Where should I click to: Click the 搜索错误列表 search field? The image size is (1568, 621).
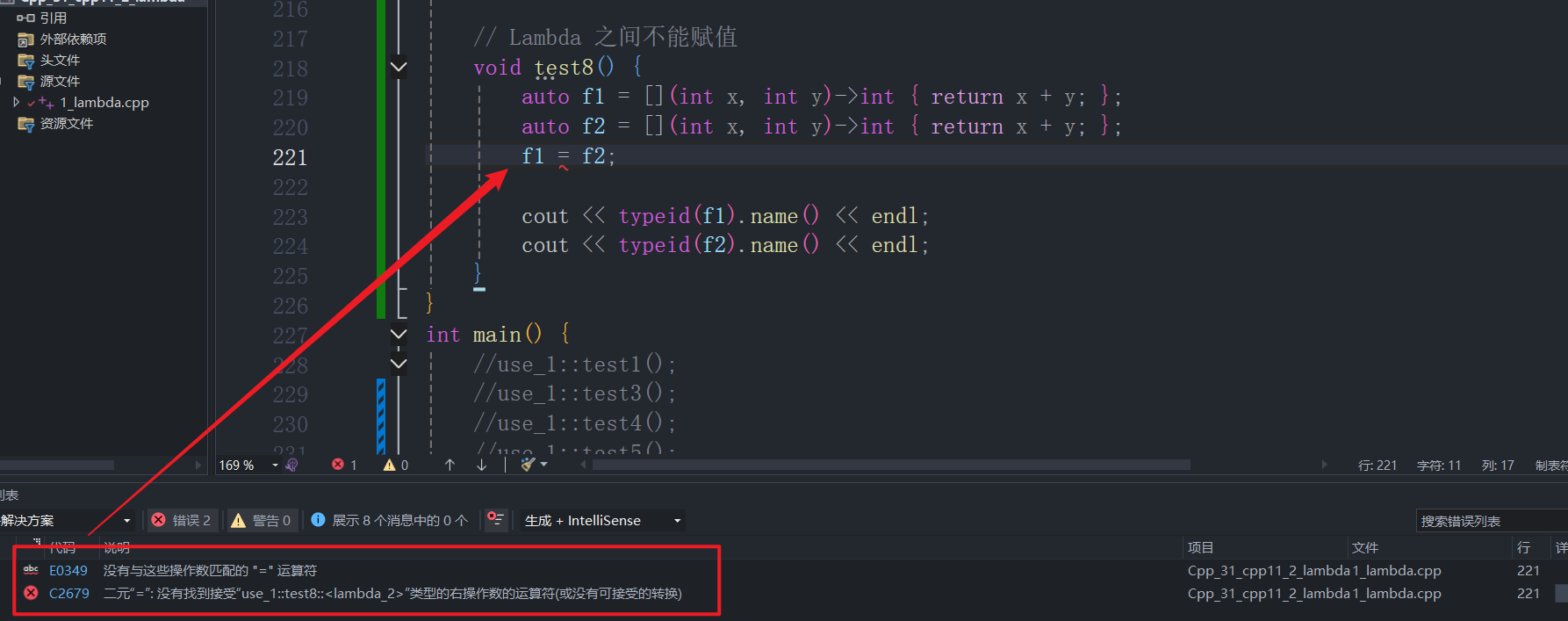[1491, 521]
